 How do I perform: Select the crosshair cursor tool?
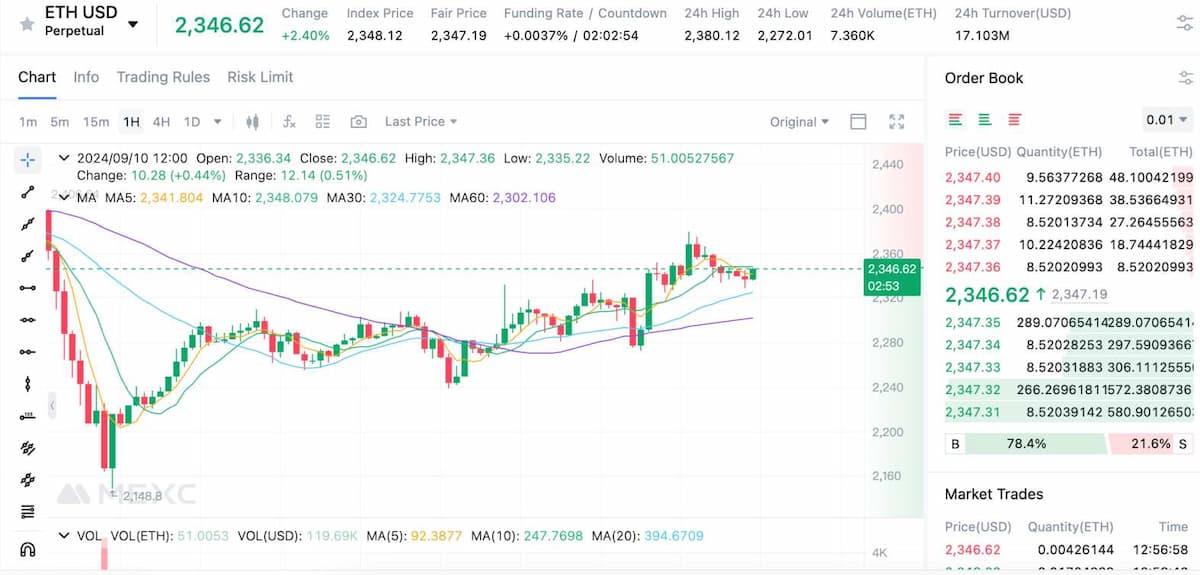coord(28,159)
